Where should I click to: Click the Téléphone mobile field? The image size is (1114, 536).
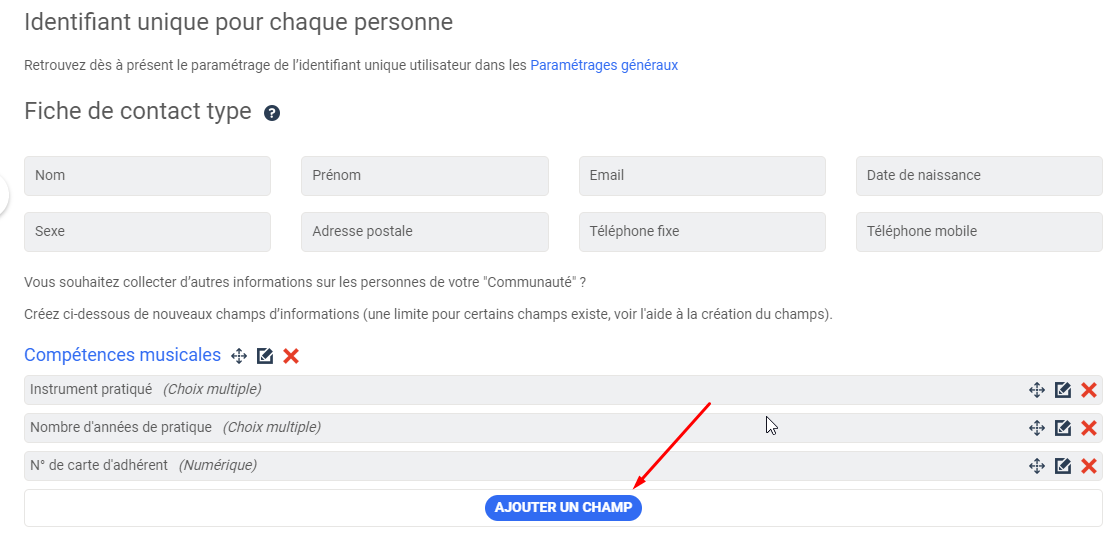coord(979,232)
